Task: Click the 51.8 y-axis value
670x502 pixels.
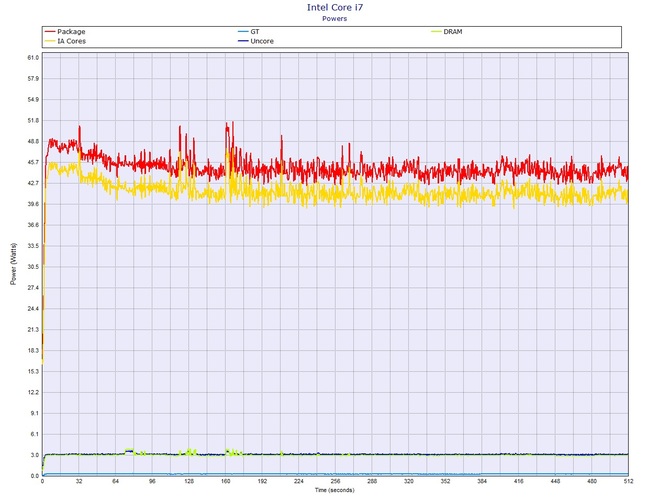Action: [33, 120]
